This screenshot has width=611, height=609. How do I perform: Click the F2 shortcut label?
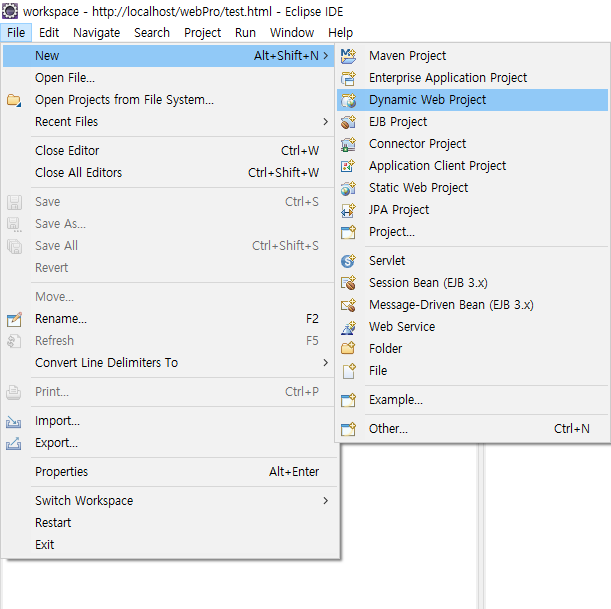pyautogui.click(x=312, y=319)
